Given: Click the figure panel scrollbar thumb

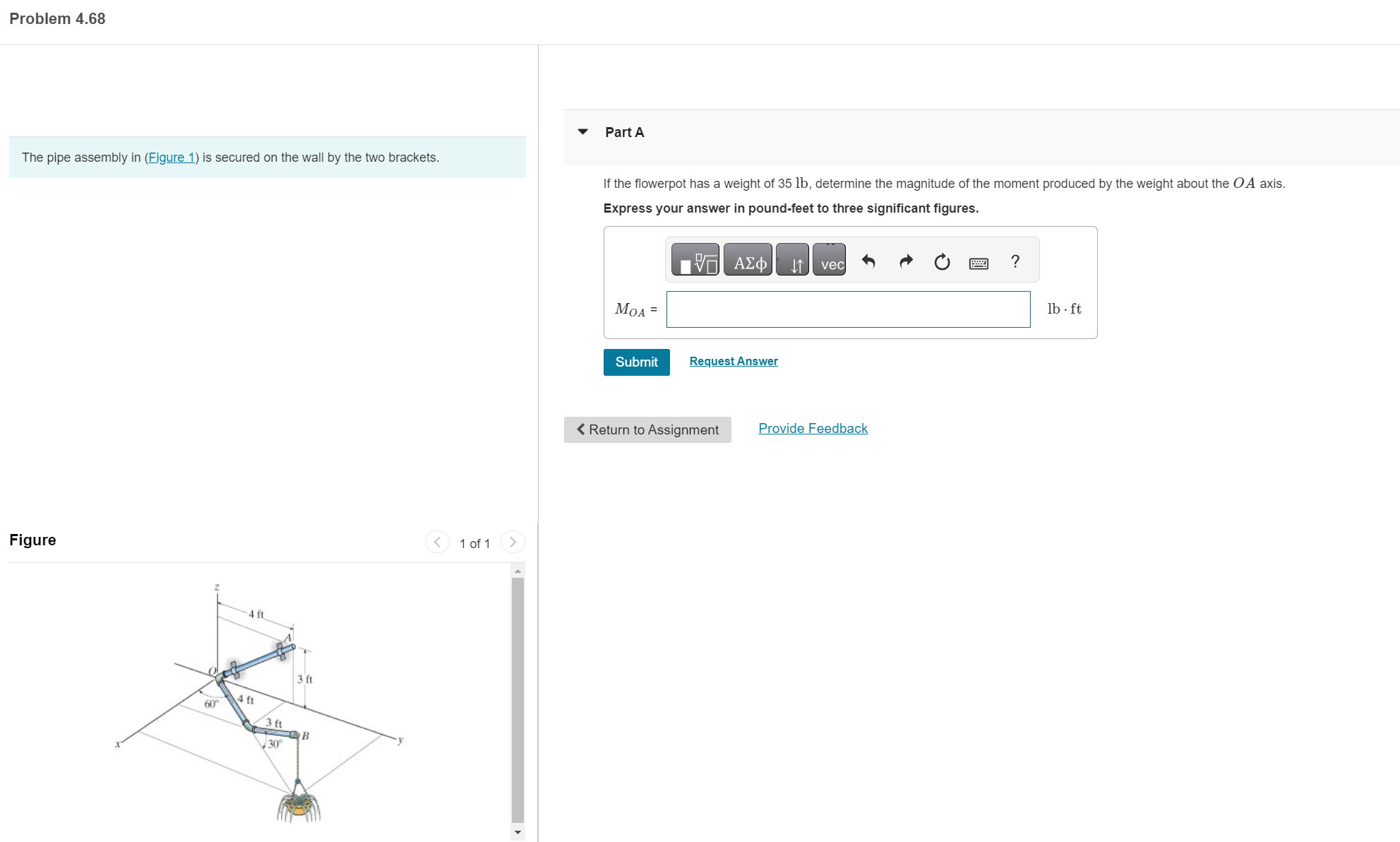Looking at the screenshot, I should coord(518,701).
